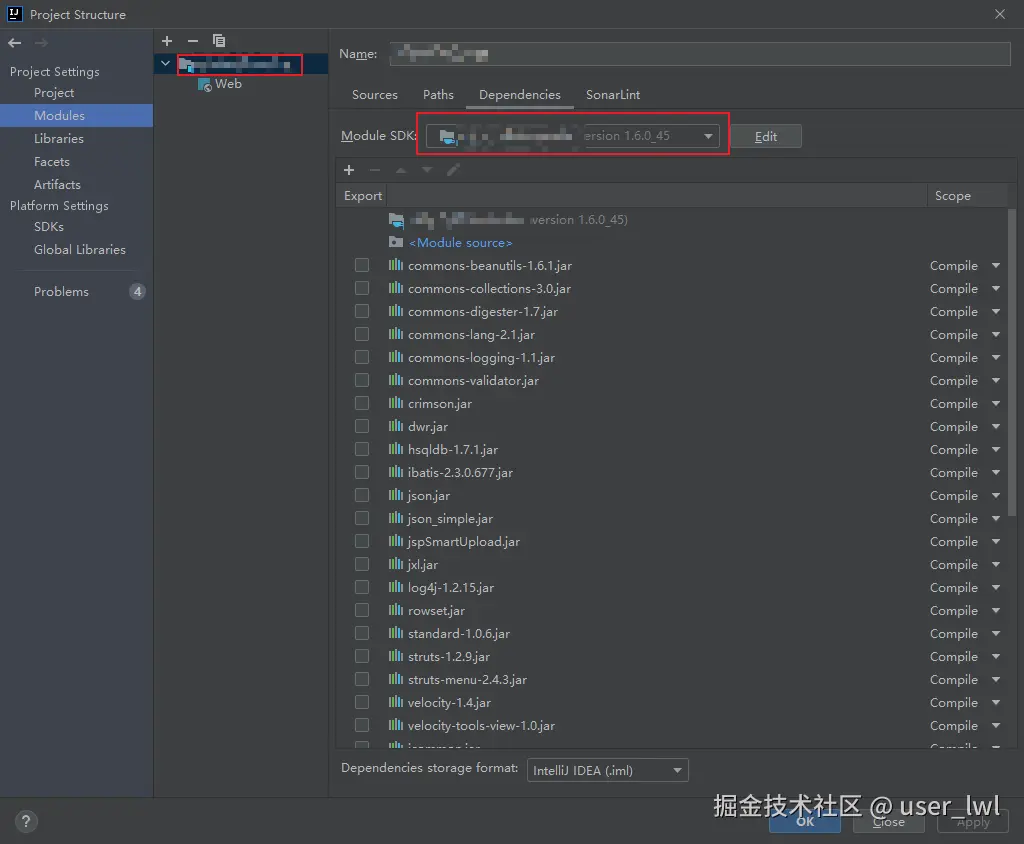This screenshot has height=844, width=1024.
Task: Open the help question mark button
Action: click(x=26, y=821)
